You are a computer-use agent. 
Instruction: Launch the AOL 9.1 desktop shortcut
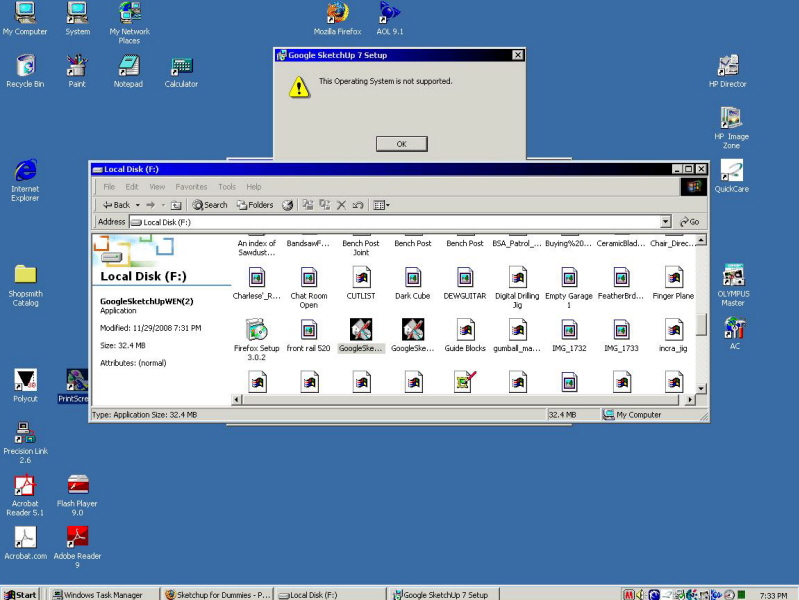[x=390, y=18]
